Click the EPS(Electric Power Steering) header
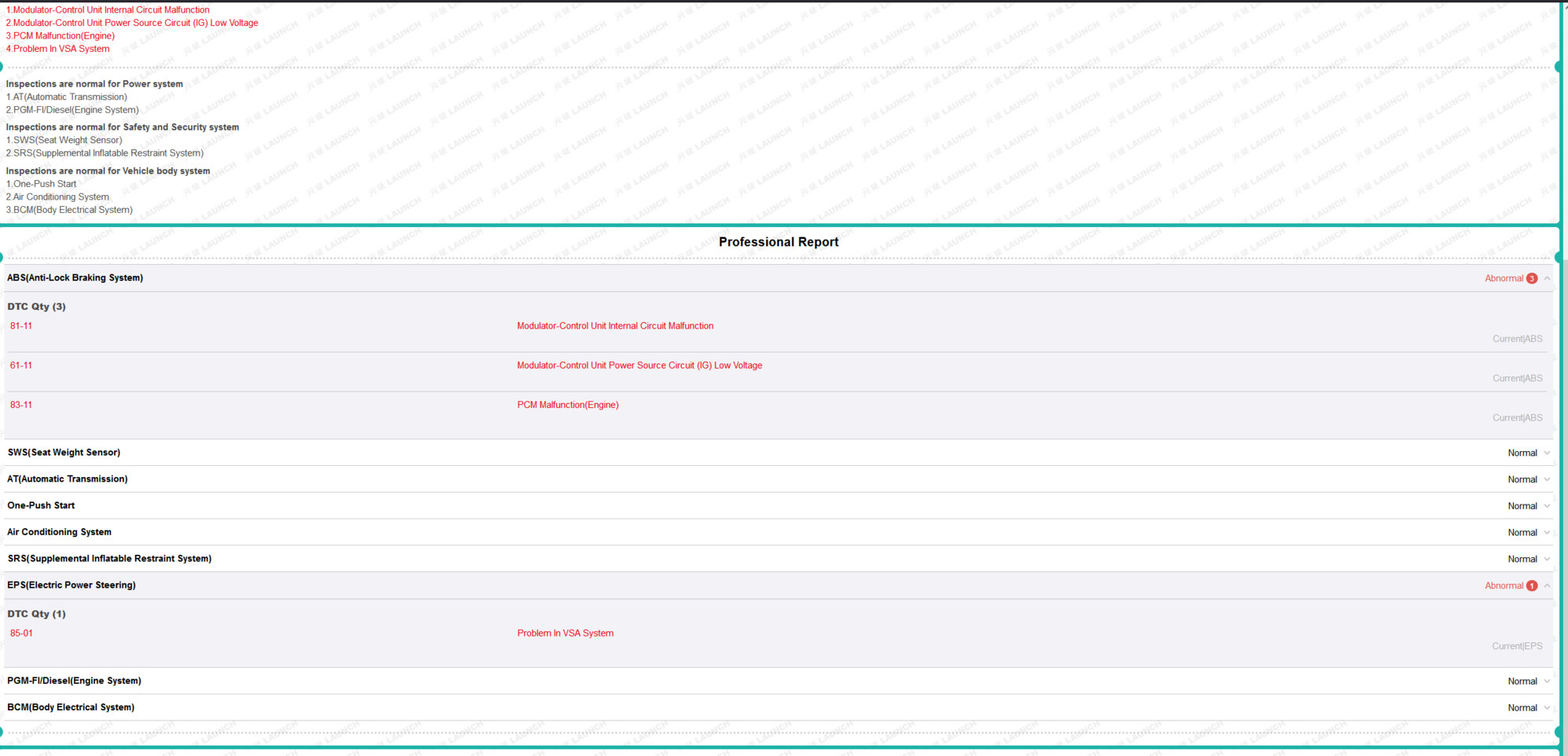1568x756 pixels. [x=71, y=585]
